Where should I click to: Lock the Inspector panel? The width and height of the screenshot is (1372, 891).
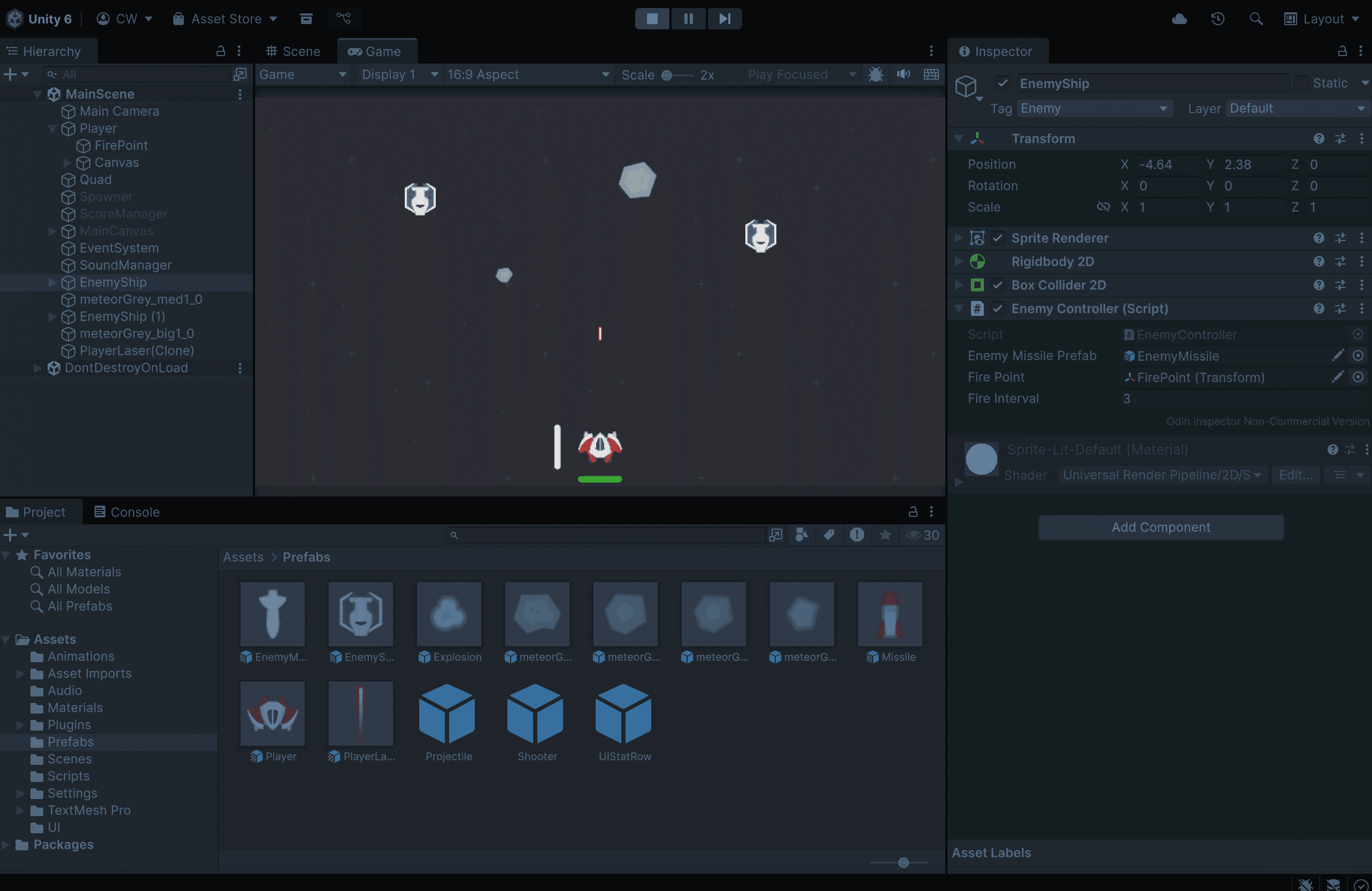click(1342, 51)
